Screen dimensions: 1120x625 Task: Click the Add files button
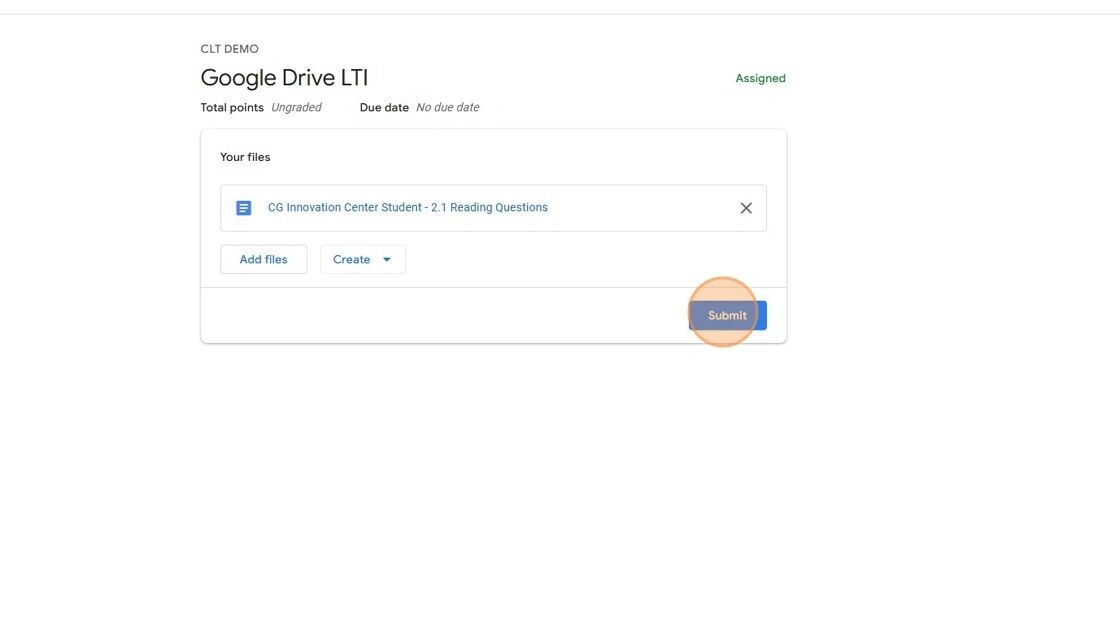click(x=264, y=259)
